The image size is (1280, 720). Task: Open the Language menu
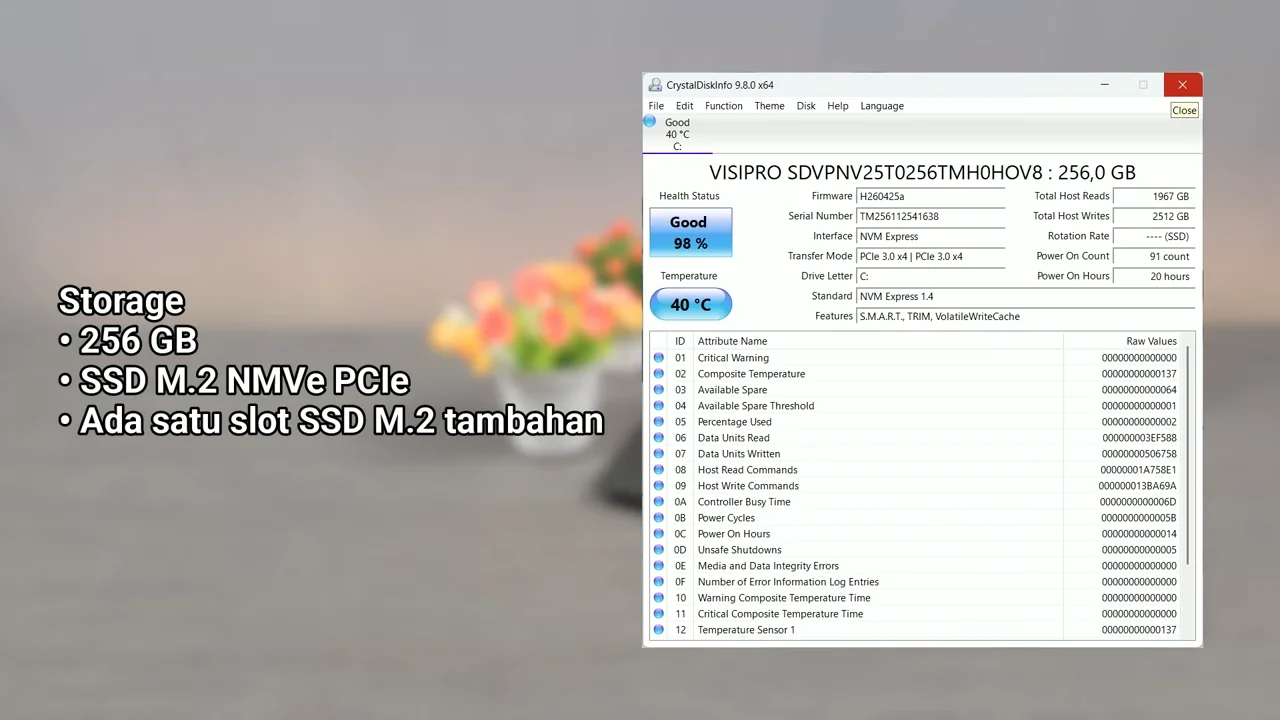(882, 106)
